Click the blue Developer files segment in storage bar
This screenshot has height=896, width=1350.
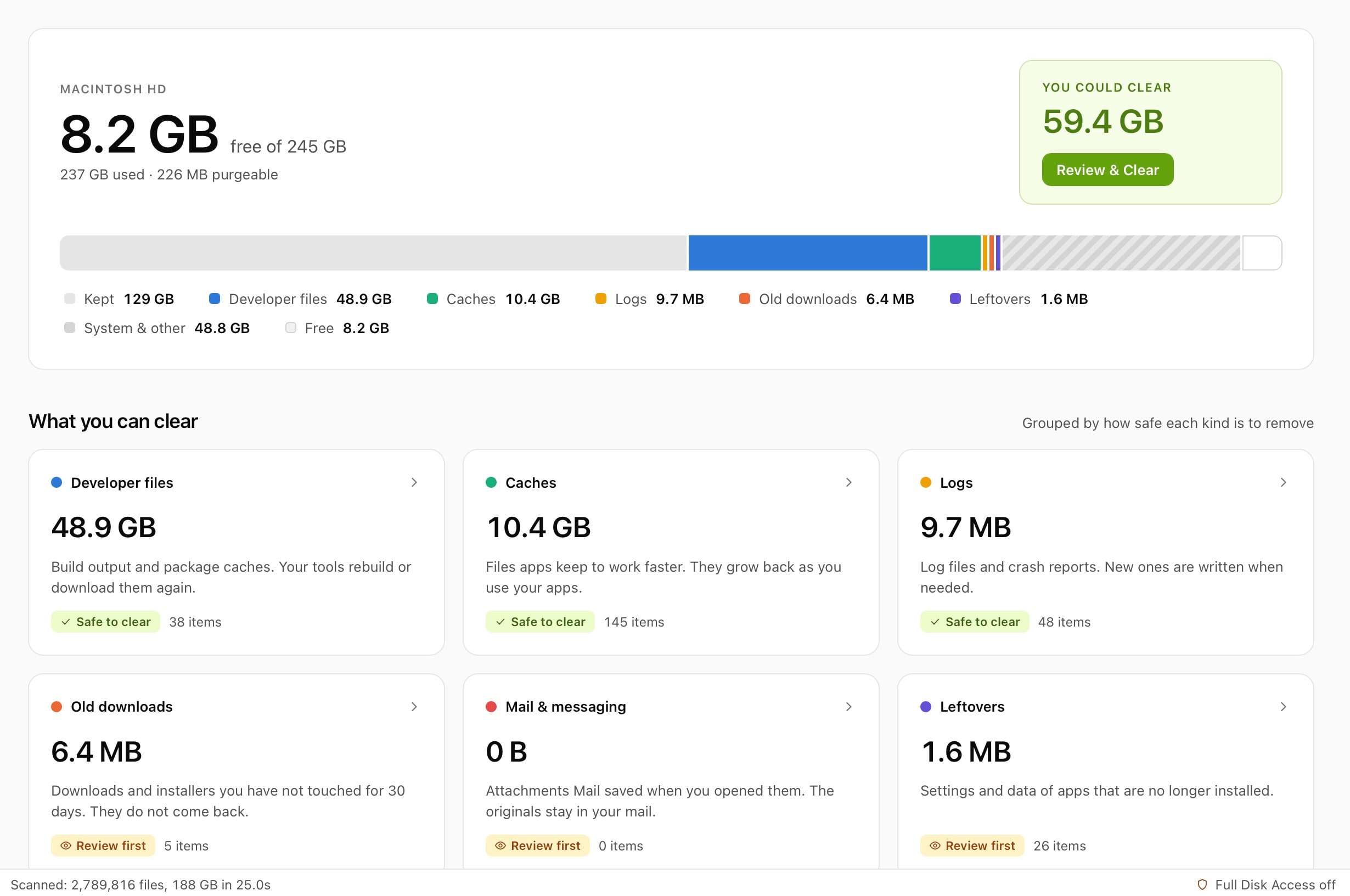808,252
